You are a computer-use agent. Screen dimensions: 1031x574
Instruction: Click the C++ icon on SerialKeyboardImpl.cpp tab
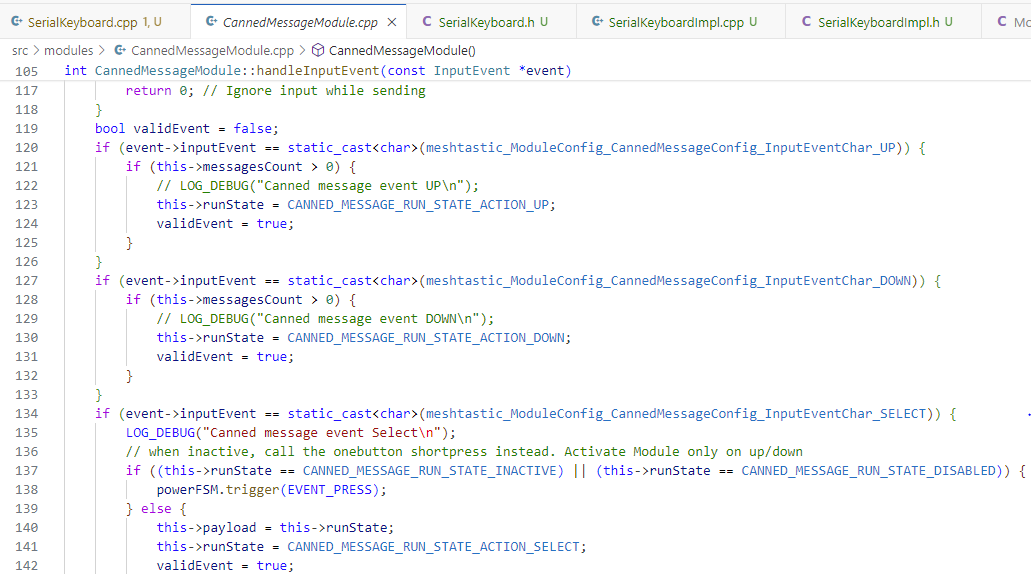coord(597,21)
